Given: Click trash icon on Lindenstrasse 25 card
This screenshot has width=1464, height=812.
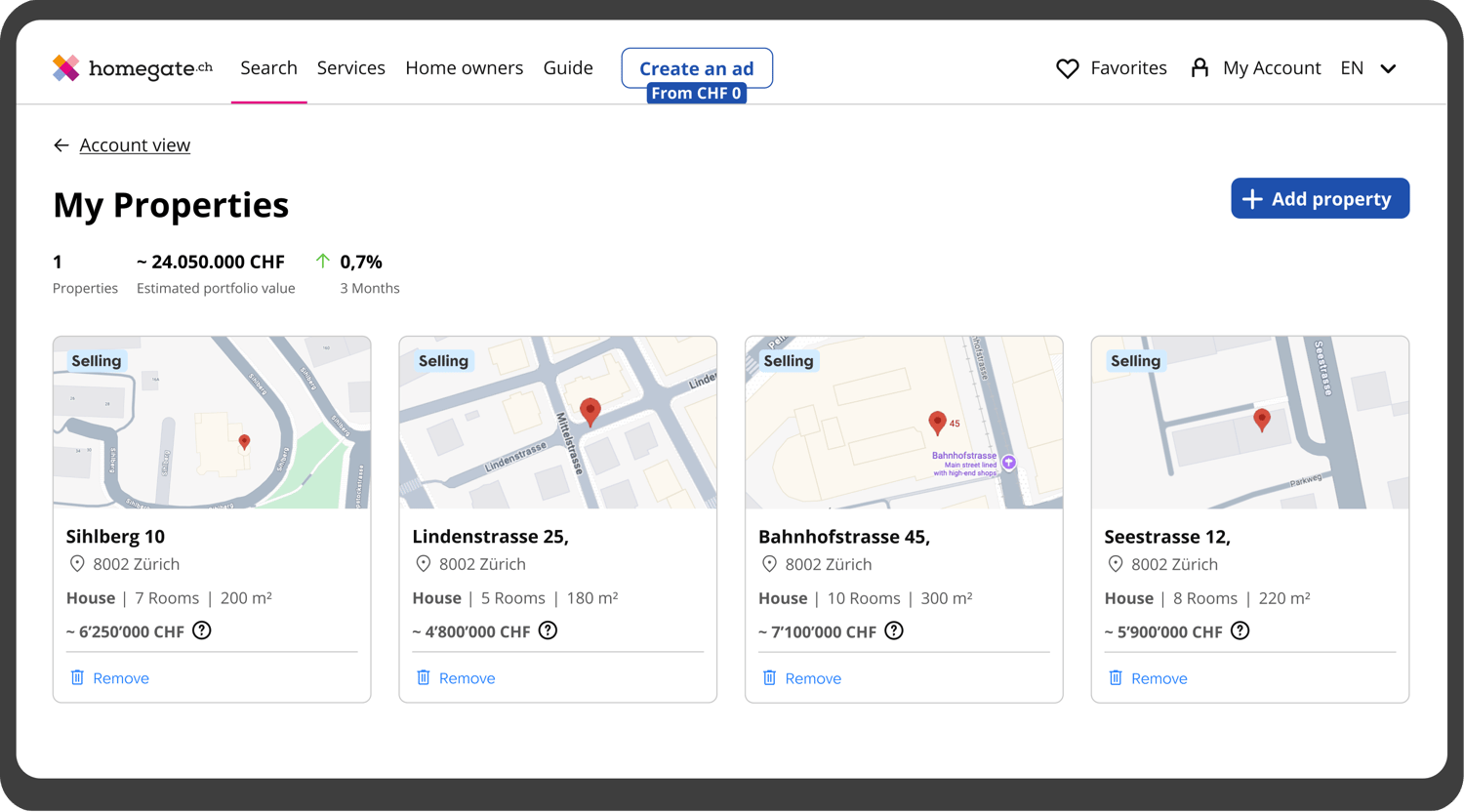Looking at the screenshot, I should [424, 677].
